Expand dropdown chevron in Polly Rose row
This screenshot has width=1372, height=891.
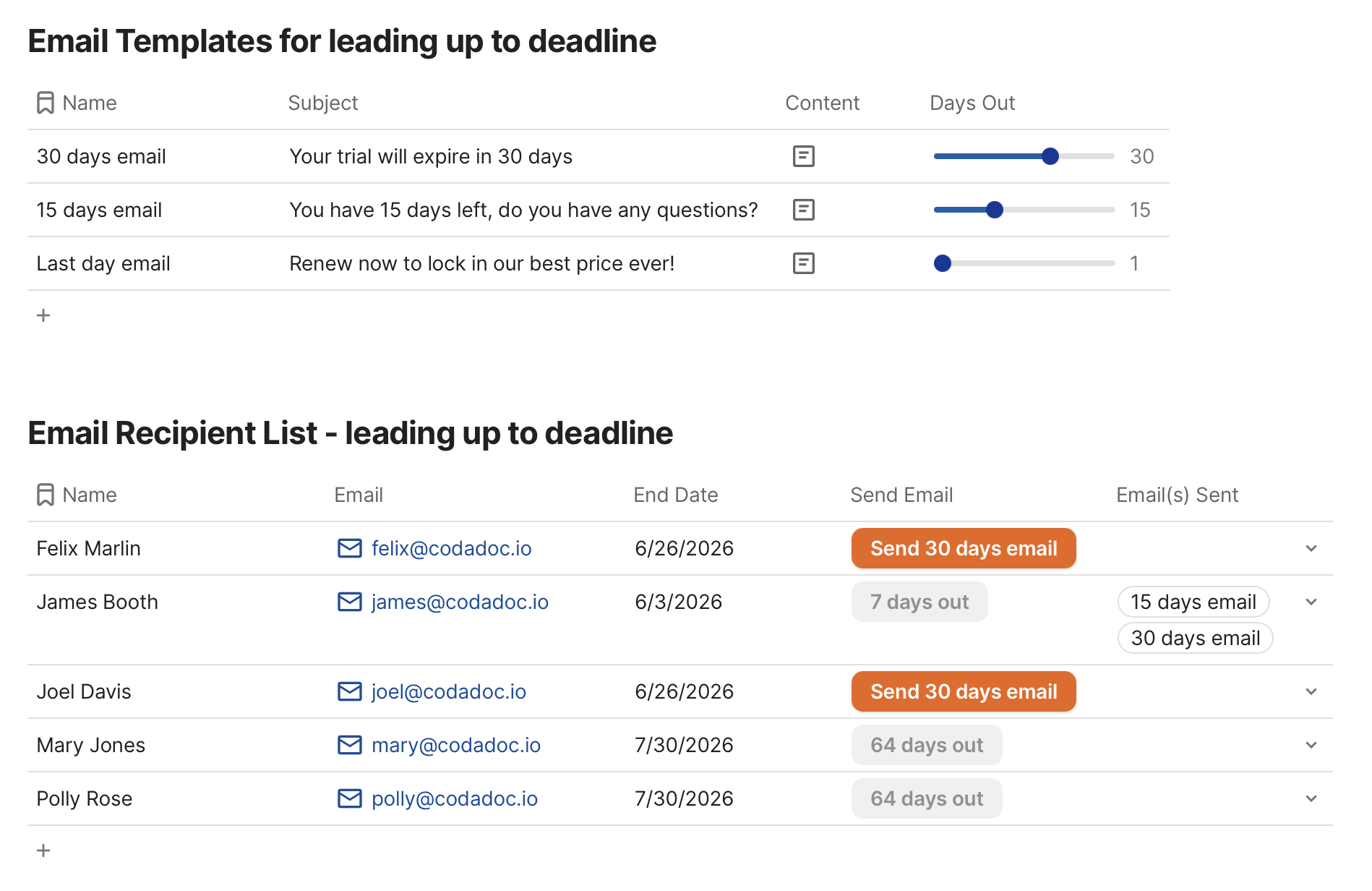click(1311, 798)
